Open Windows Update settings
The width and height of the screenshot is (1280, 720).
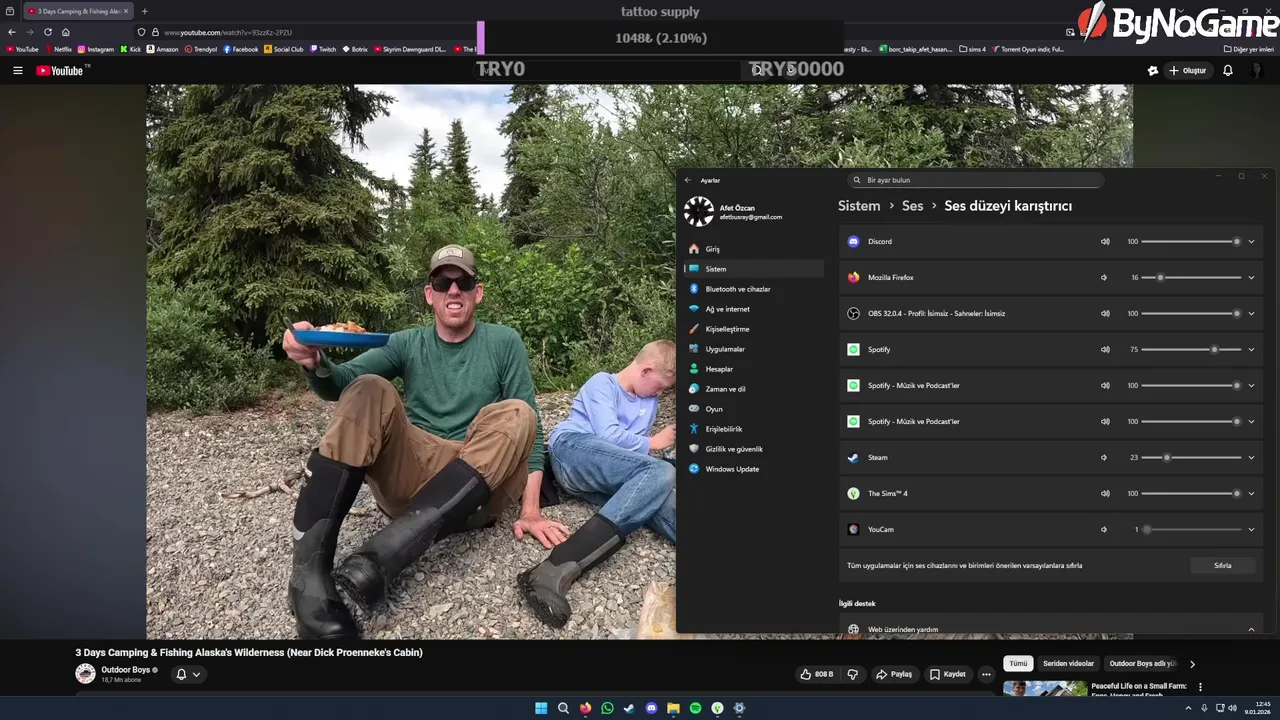tap(754, 469)
